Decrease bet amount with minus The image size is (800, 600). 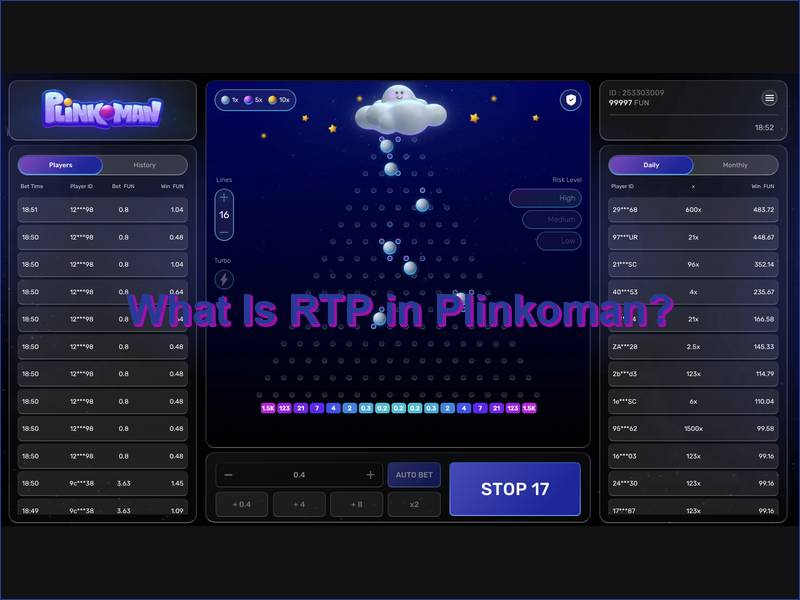coord(229,475)
